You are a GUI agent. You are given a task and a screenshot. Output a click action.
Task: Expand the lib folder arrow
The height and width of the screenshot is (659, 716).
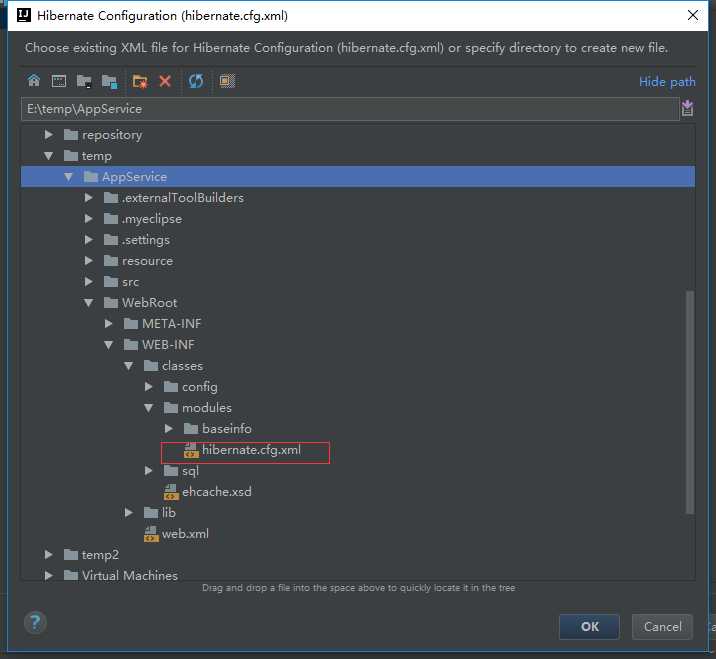[129, 512]
